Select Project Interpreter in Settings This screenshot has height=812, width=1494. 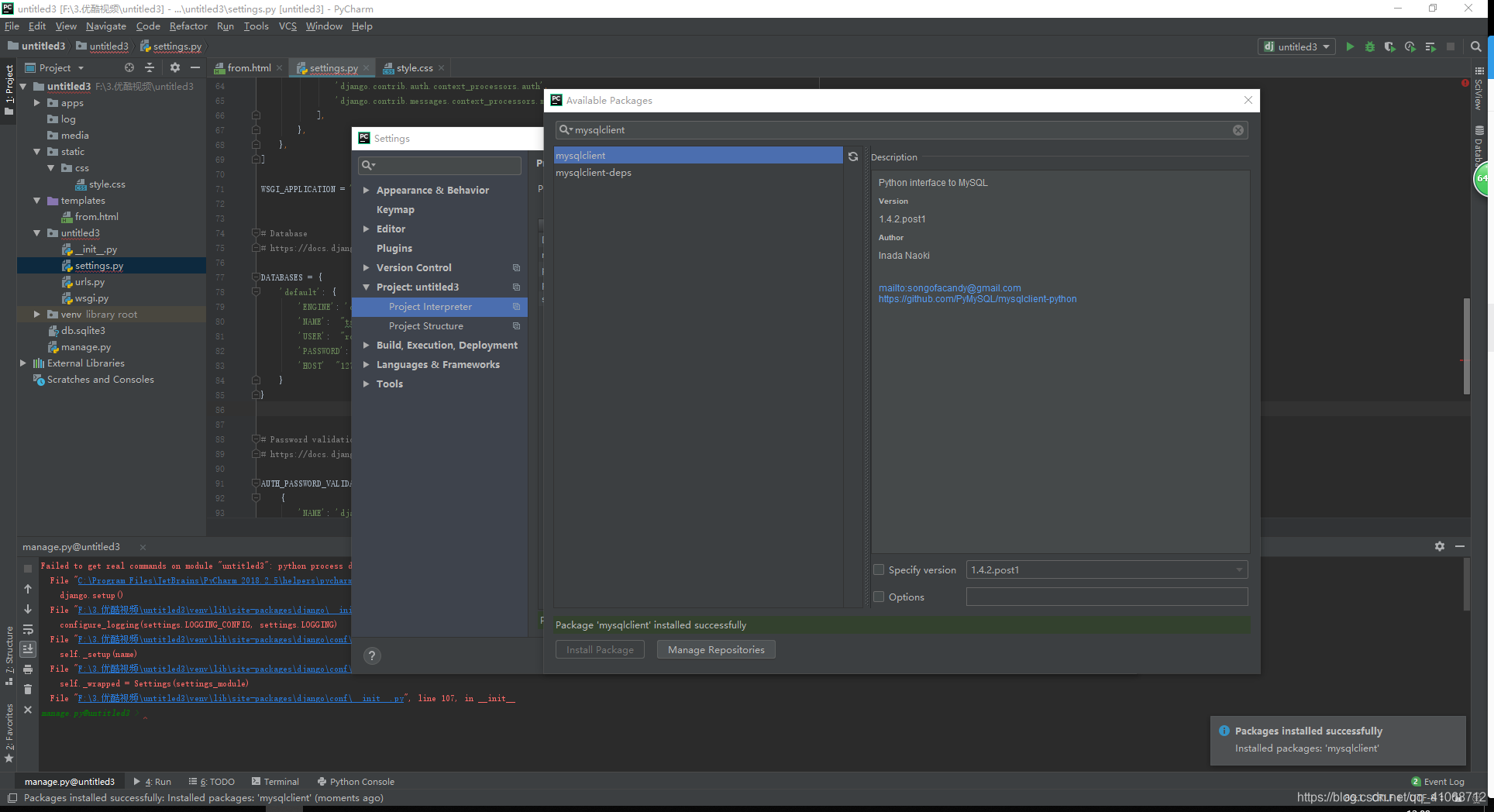[x=440, y=307]
